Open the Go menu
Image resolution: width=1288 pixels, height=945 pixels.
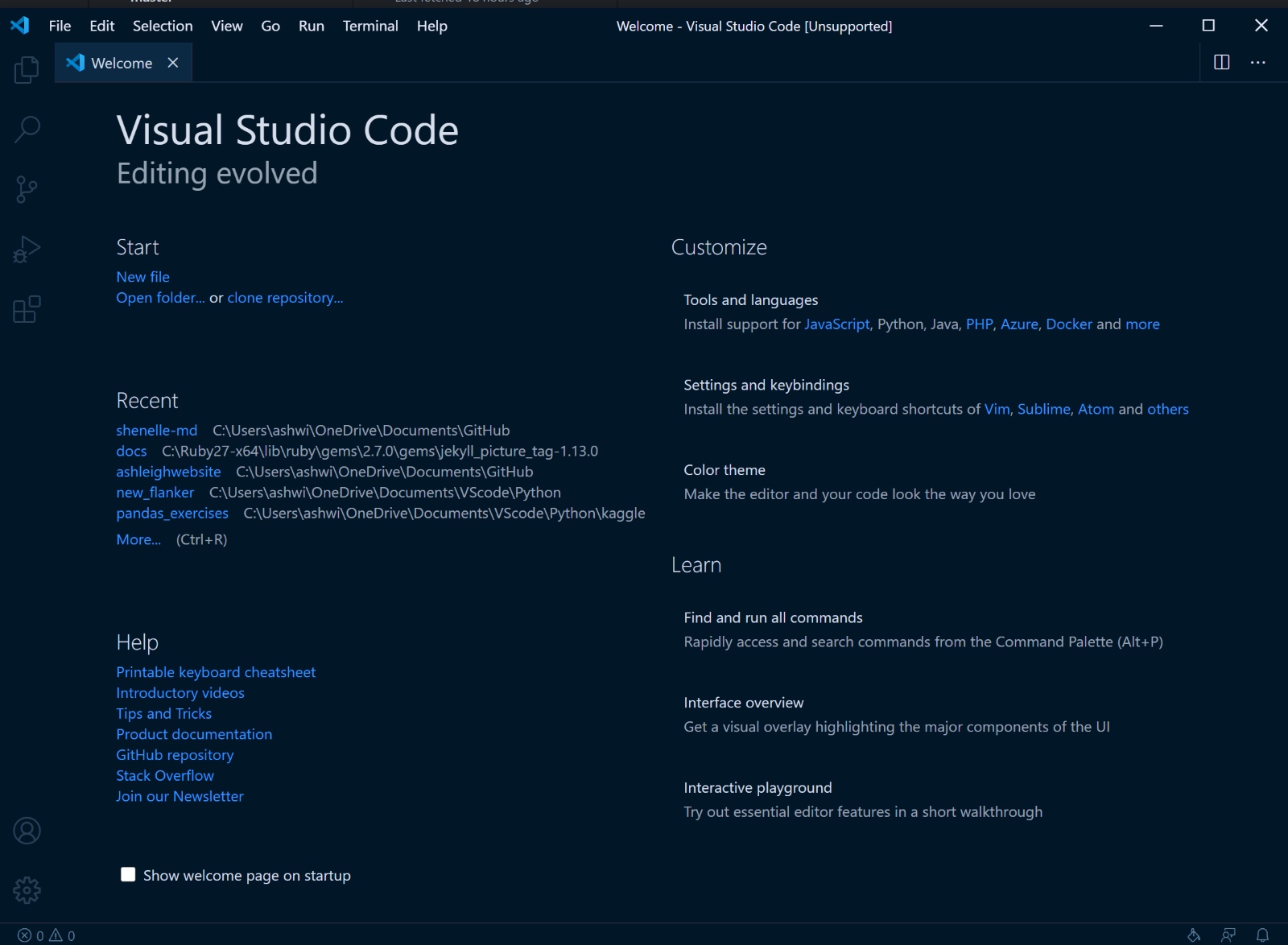coord(270,26)
